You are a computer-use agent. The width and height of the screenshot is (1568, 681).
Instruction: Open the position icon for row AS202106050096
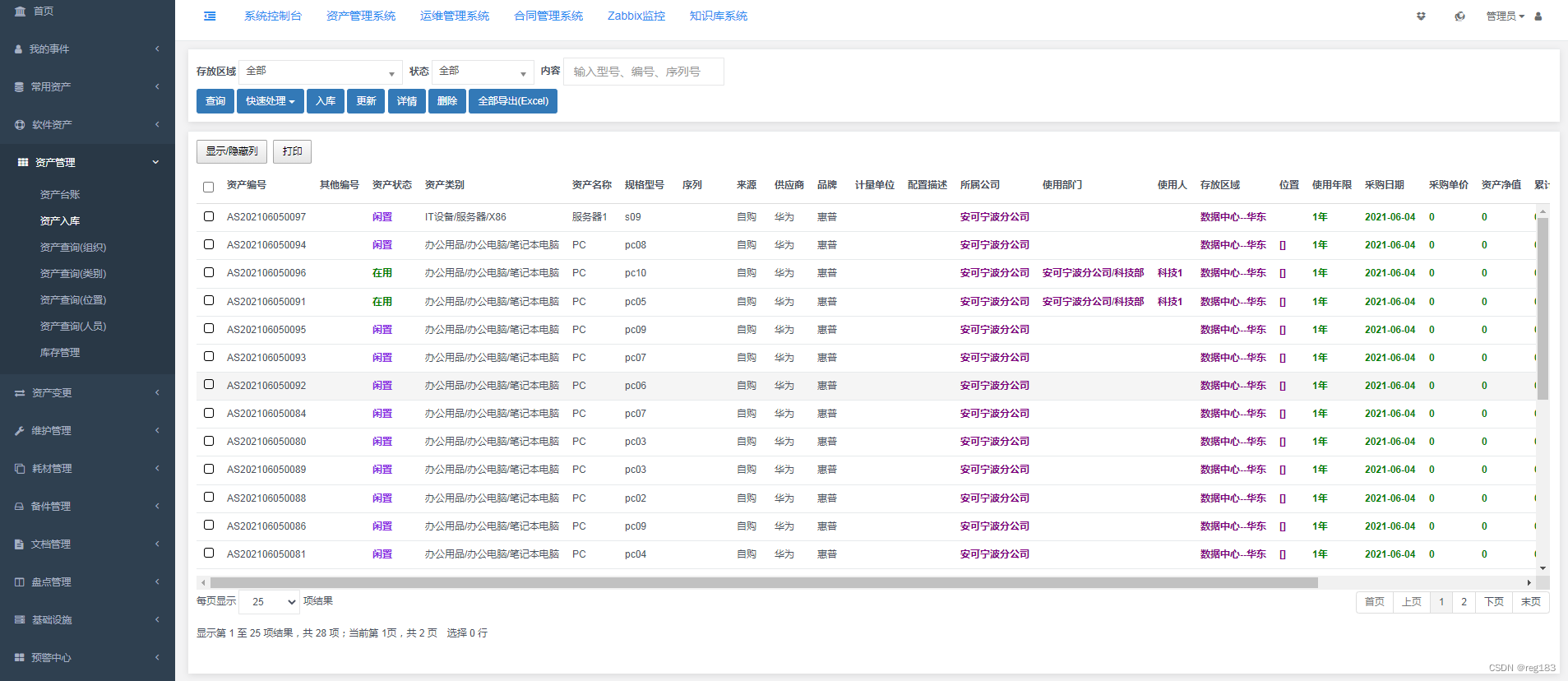(x=1283, y=274)
